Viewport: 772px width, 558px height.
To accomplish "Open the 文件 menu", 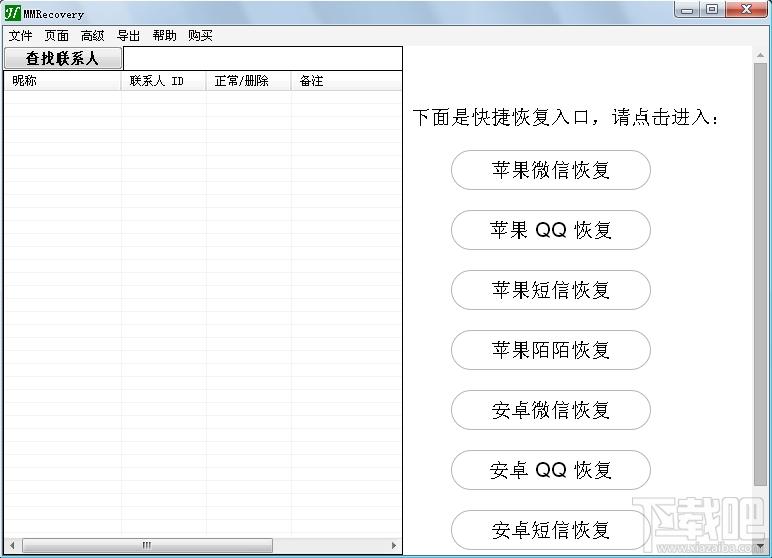I will (20, 35).
